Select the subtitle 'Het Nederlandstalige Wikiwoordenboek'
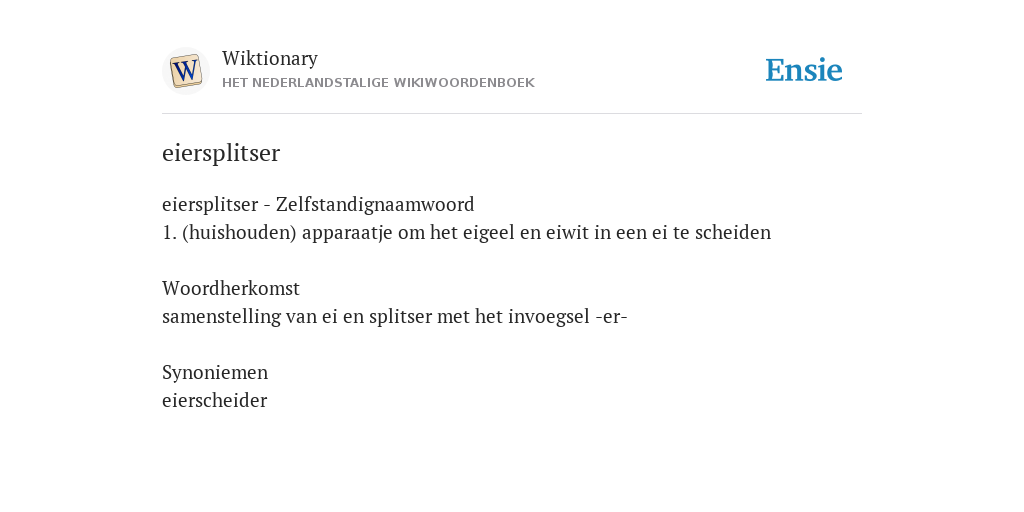 tap(378, 83)
